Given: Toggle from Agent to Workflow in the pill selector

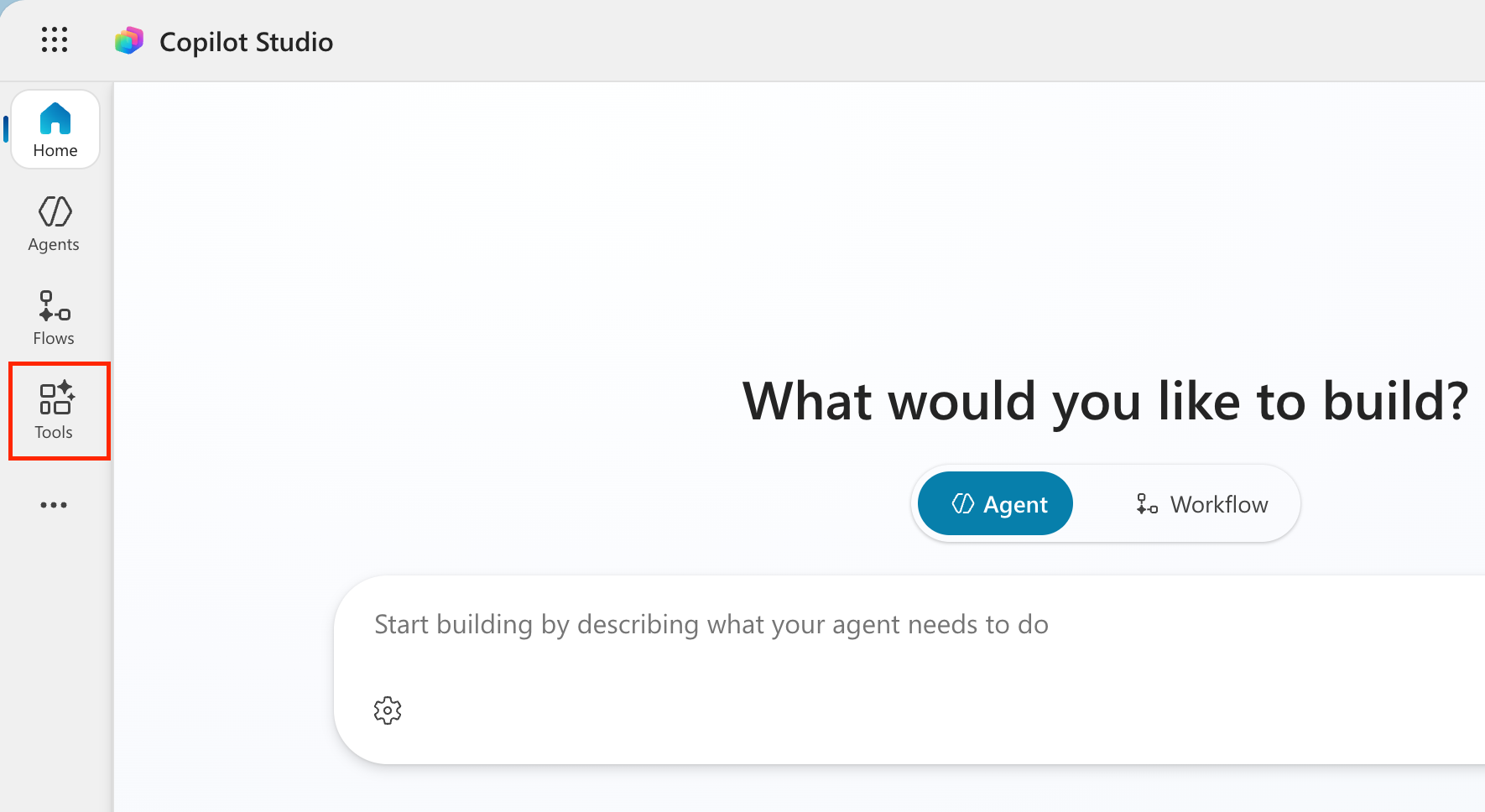Looking at the screenshot, I should point(1201,503).
